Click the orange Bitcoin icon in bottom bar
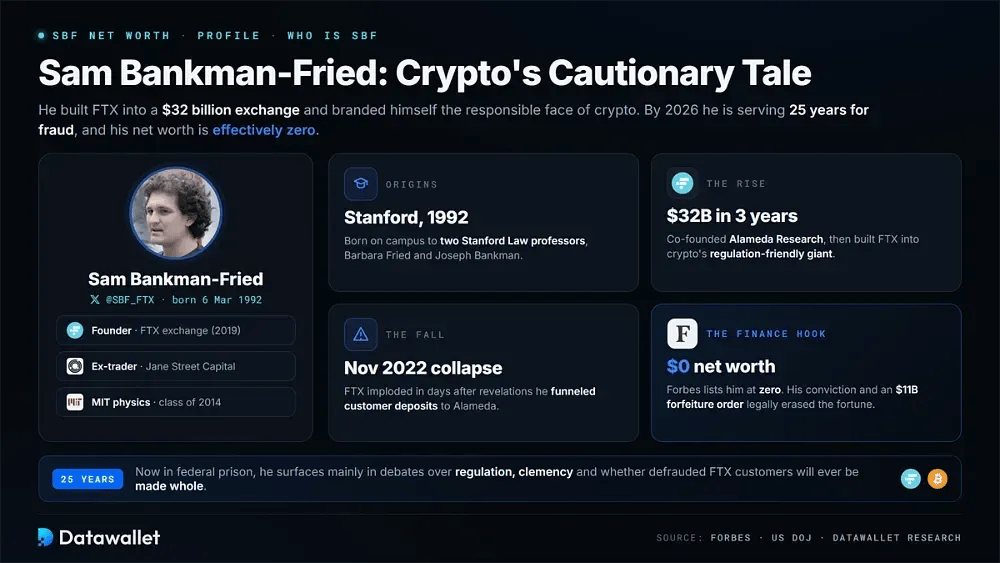The image size is (1000, 563). point(937,478)
